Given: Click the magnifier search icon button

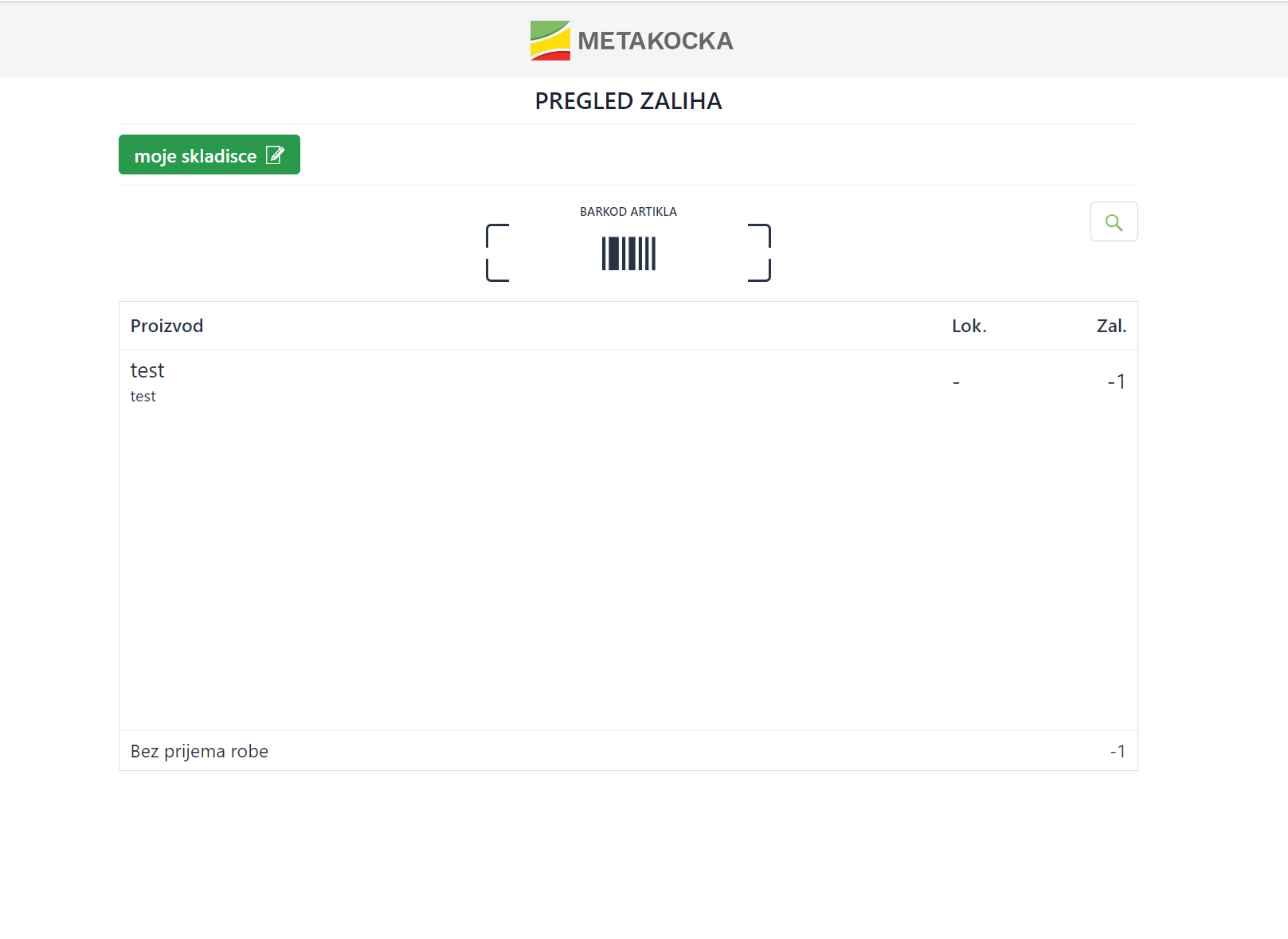Looking at the screenshot, I should (x=1114, y=221).
